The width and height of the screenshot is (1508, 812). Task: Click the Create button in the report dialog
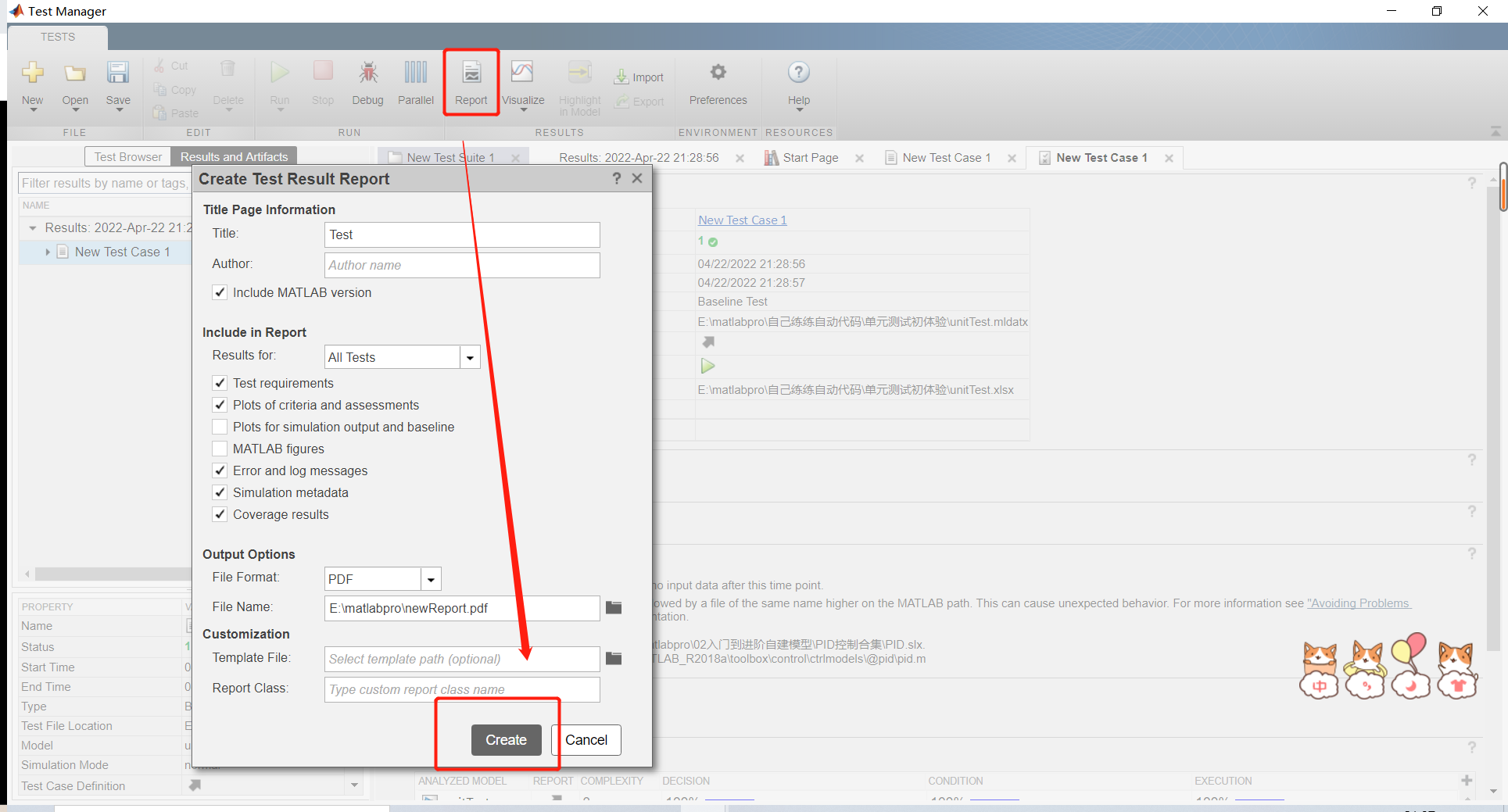[x=506, y=739]
